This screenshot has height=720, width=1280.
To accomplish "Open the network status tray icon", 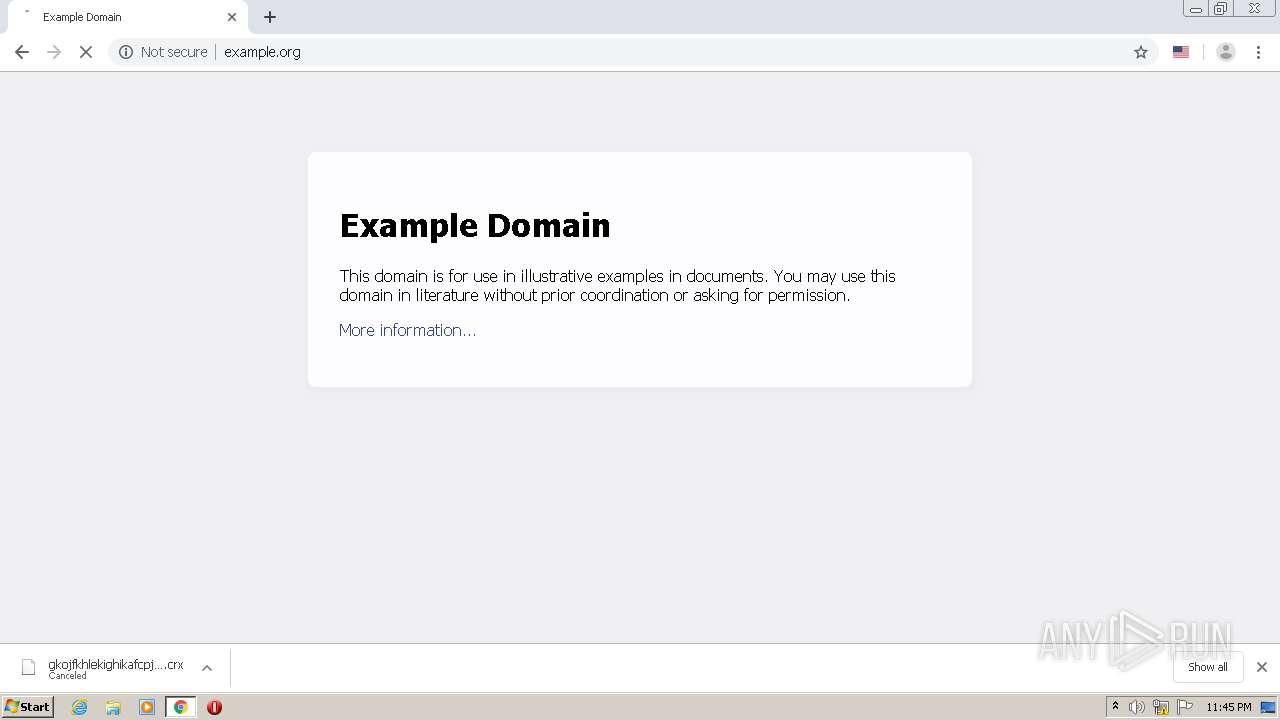I will [1161, 707].
